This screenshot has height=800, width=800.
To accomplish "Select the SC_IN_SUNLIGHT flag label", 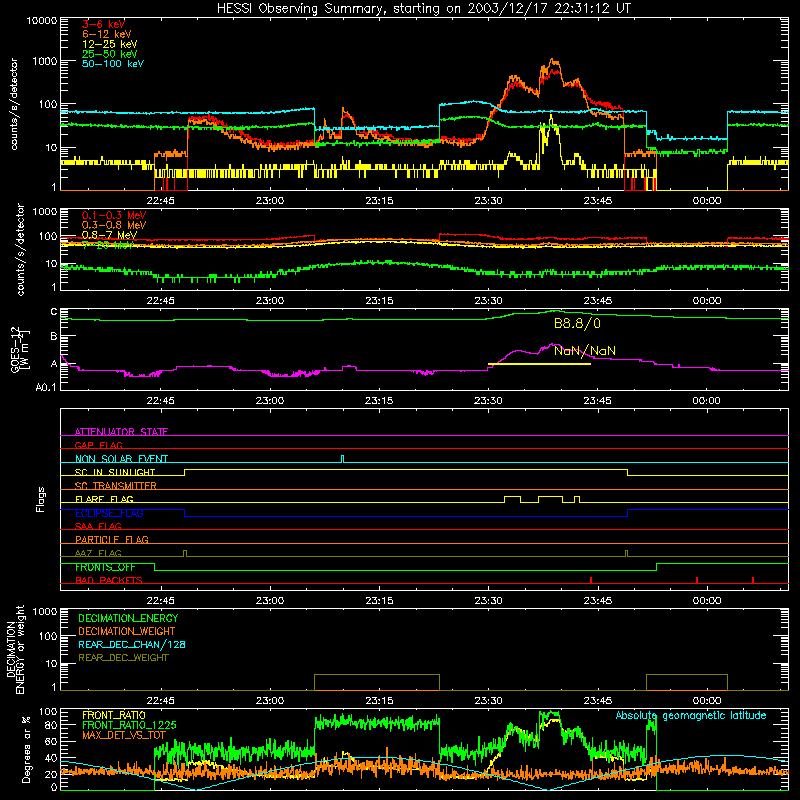I will coord(115,472).
